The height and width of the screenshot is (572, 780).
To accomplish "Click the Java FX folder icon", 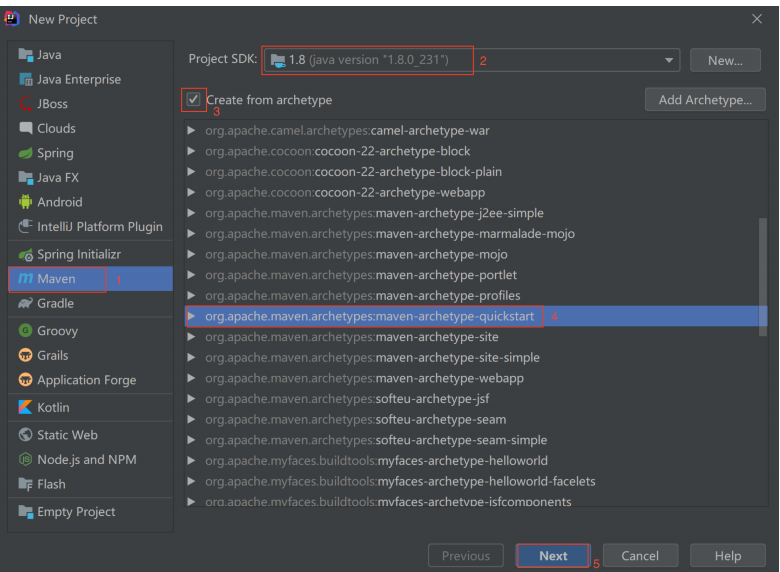I will click(25, 178).
